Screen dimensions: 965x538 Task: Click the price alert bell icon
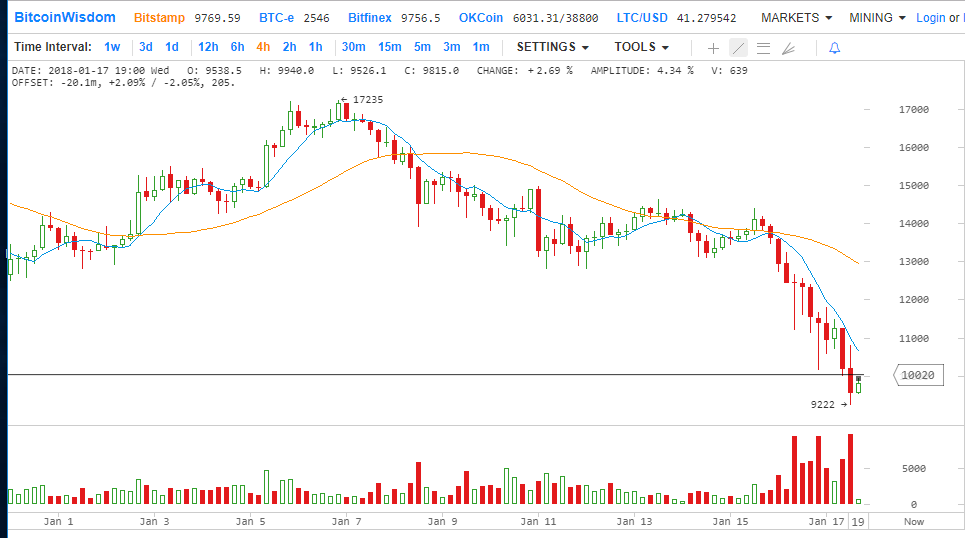pos(834,48)
